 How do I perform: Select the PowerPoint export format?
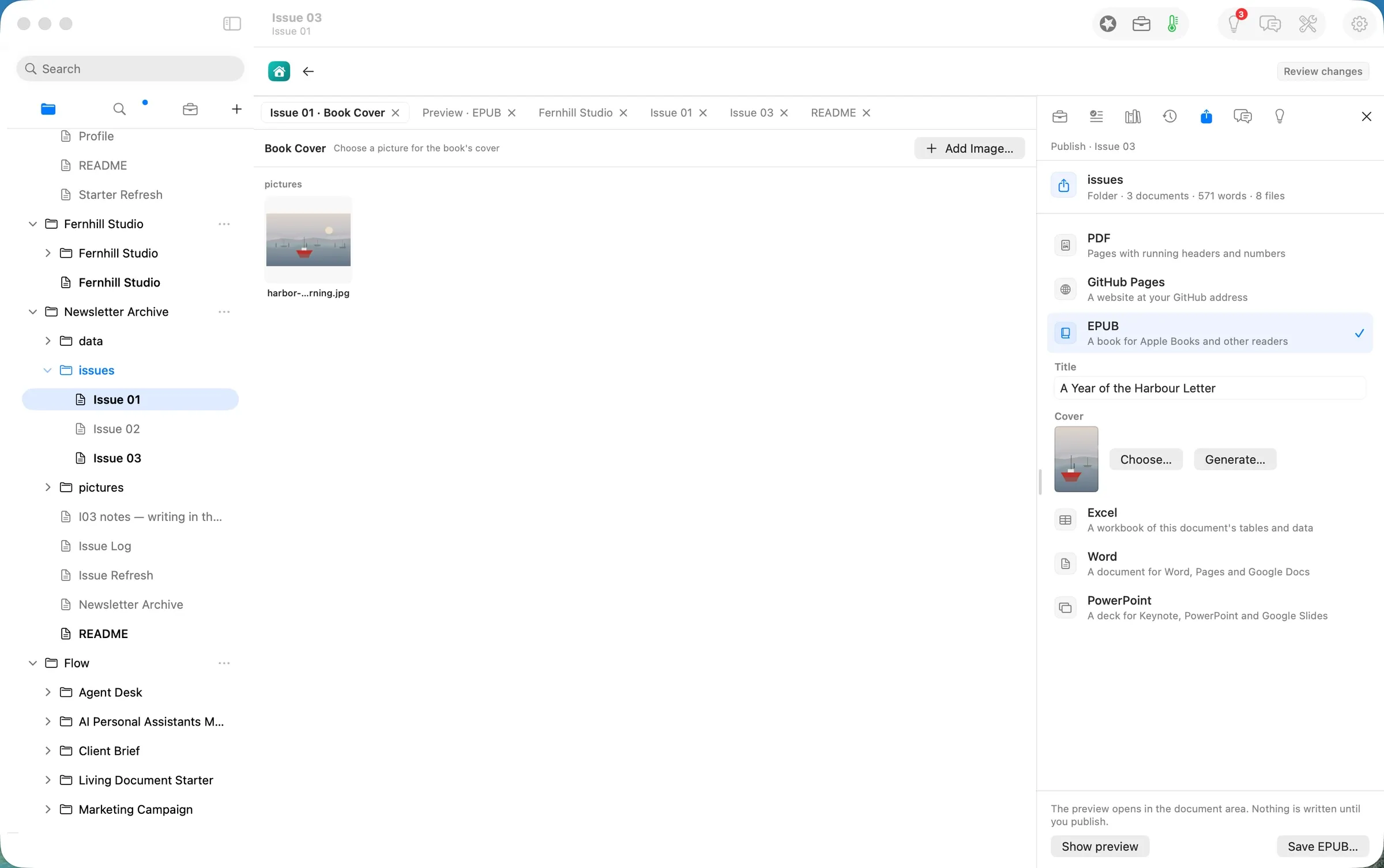(x=1210, y=607)
